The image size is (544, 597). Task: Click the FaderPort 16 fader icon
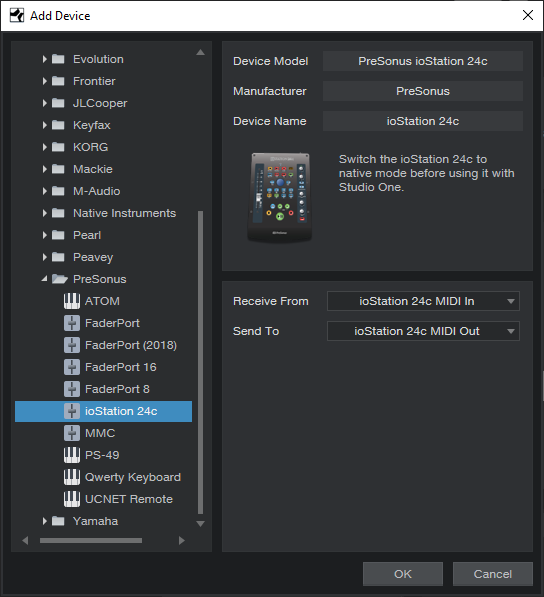click(x=72, y=367)
